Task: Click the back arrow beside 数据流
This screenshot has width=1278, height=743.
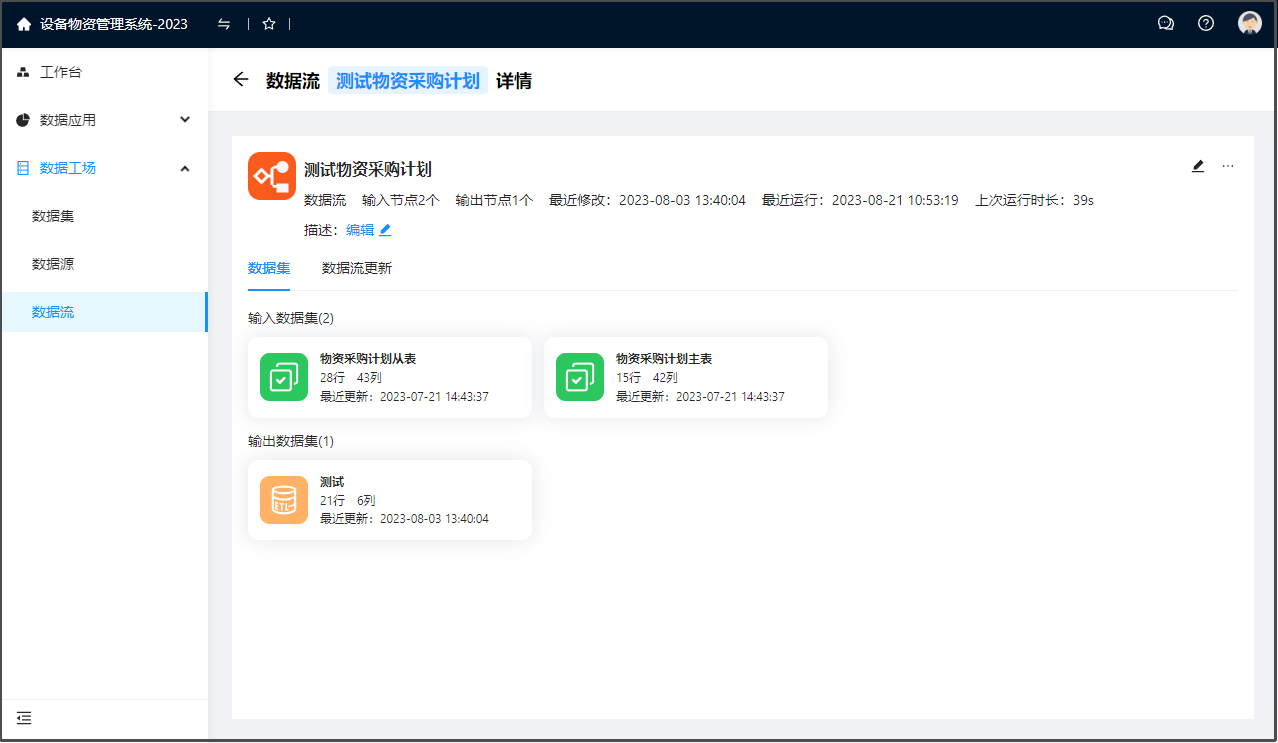Action: click(240, 80)
